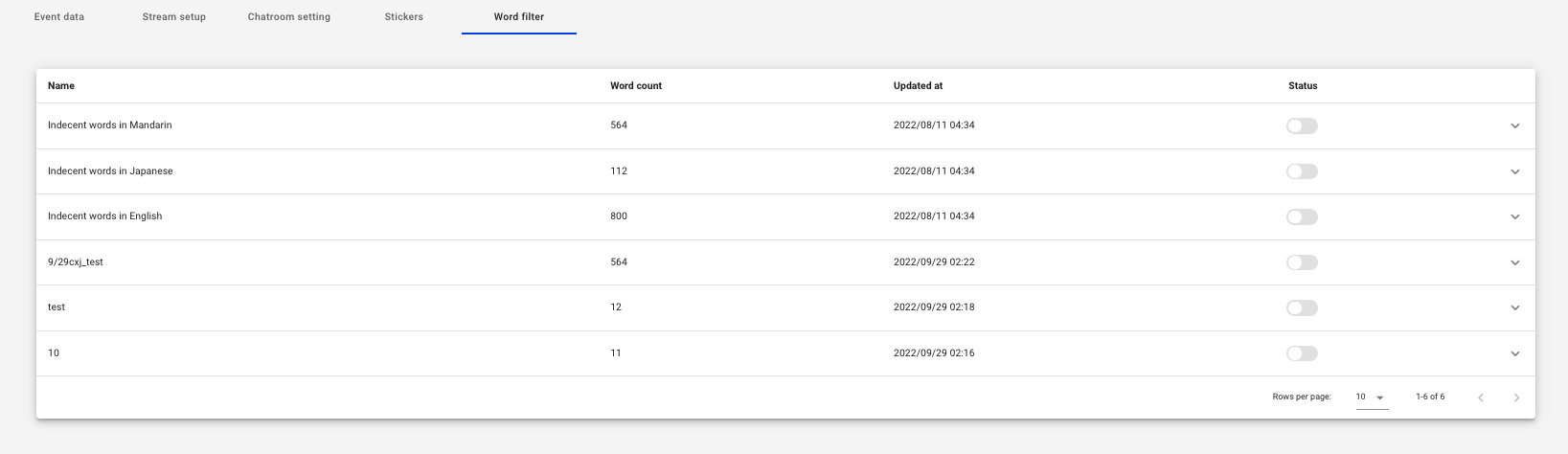Go to previous page arrow in pagination
Viewport: 1568px width, 454px height.
click(1481, 397)
